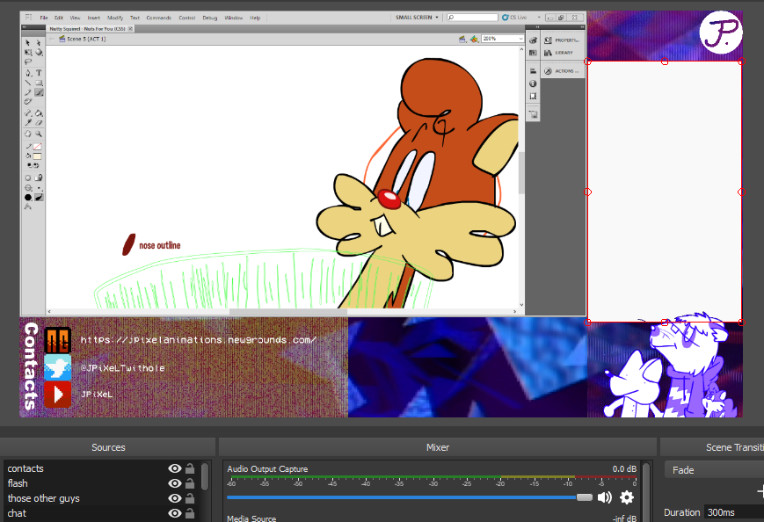This screenshot has width=764, height=522.
Task: Select the Text tool (T icon)
Action: click(39, 73)
